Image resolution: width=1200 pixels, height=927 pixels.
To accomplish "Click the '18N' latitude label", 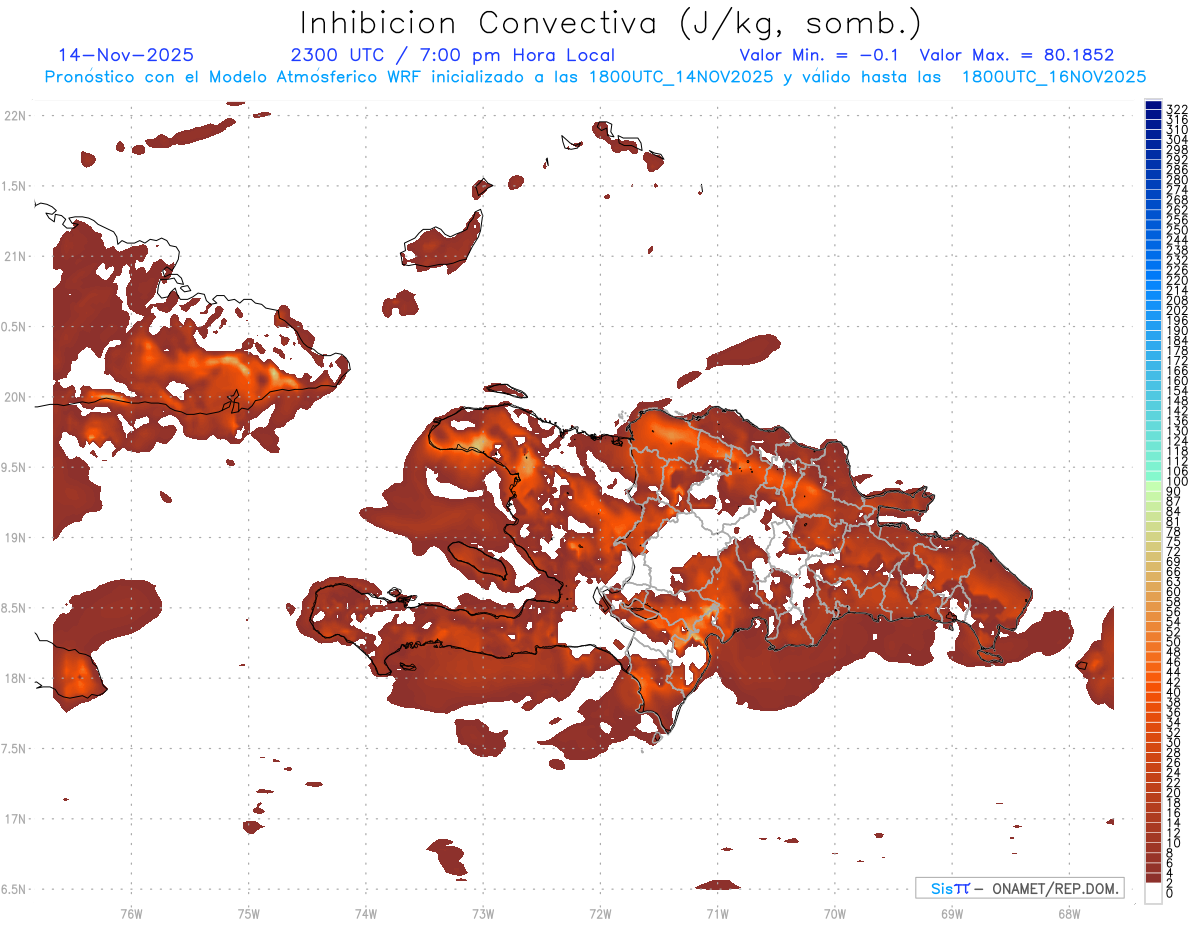I will pyautogui.click(x=15, y=678).
